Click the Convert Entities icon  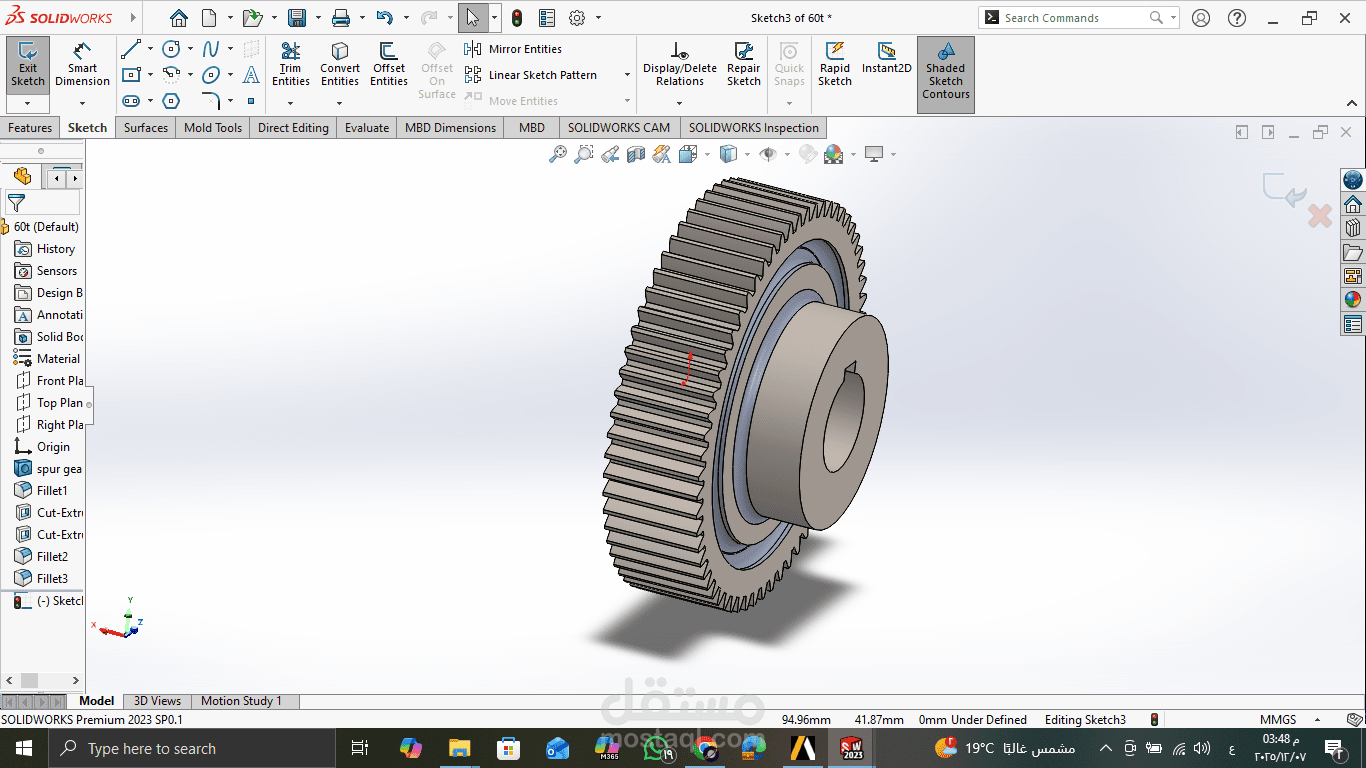pyautogui.click(x=340, y=64)
